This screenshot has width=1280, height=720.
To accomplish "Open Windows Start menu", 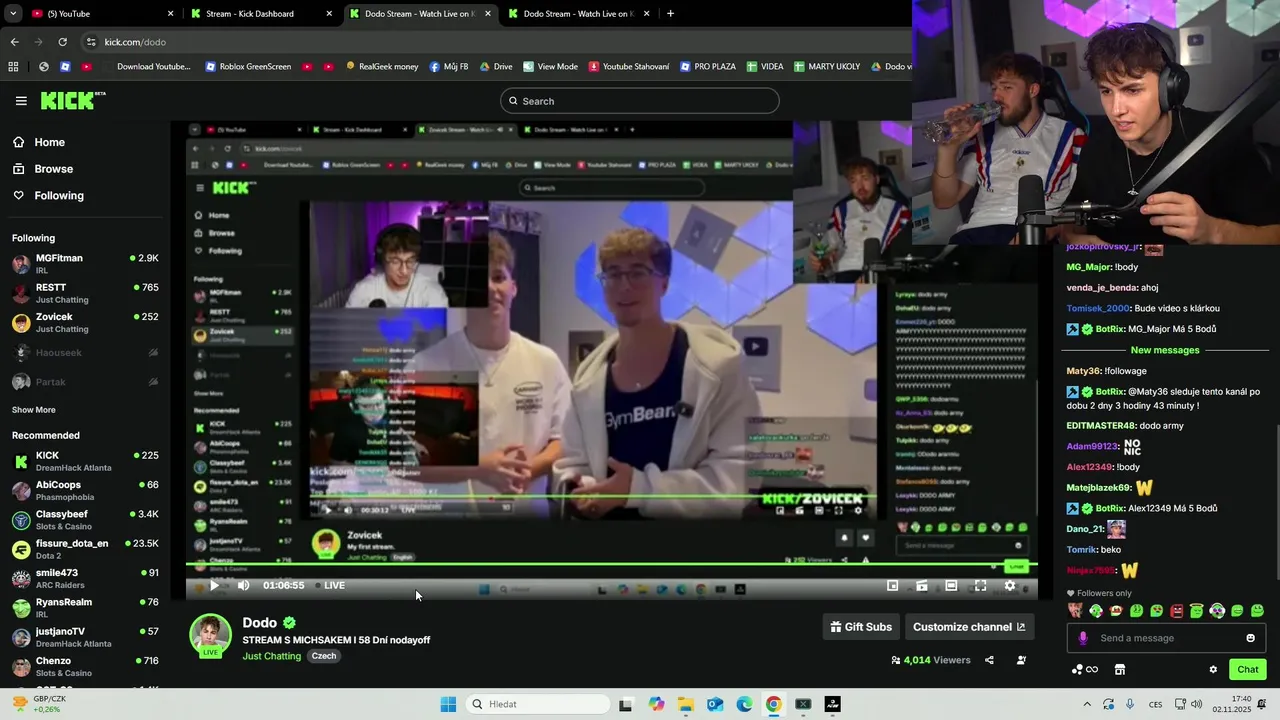I will [448, 704].
